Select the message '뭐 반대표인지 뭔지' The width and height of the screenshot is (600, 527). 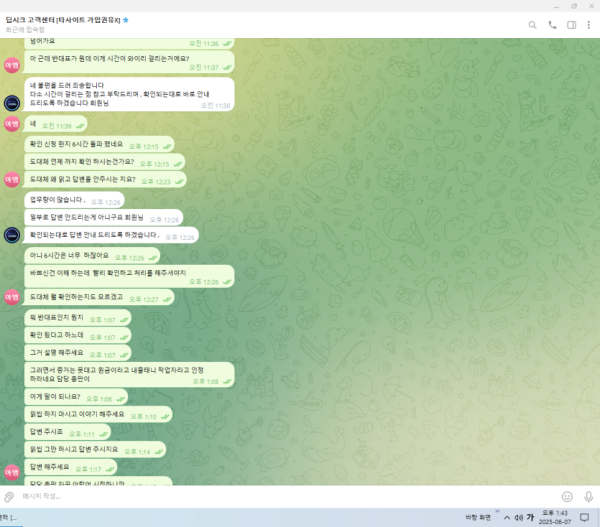(x=78, y=318)
